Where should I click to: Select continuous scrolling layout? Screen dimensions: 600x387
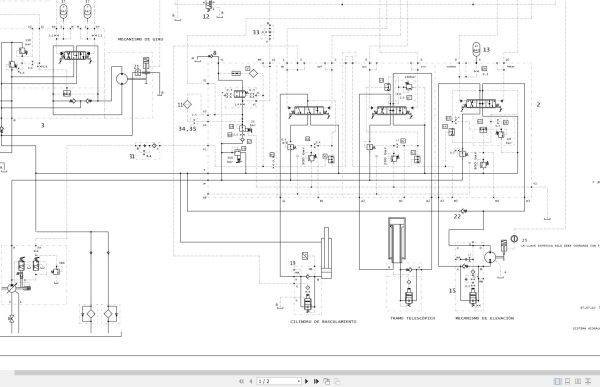[589, 381]
